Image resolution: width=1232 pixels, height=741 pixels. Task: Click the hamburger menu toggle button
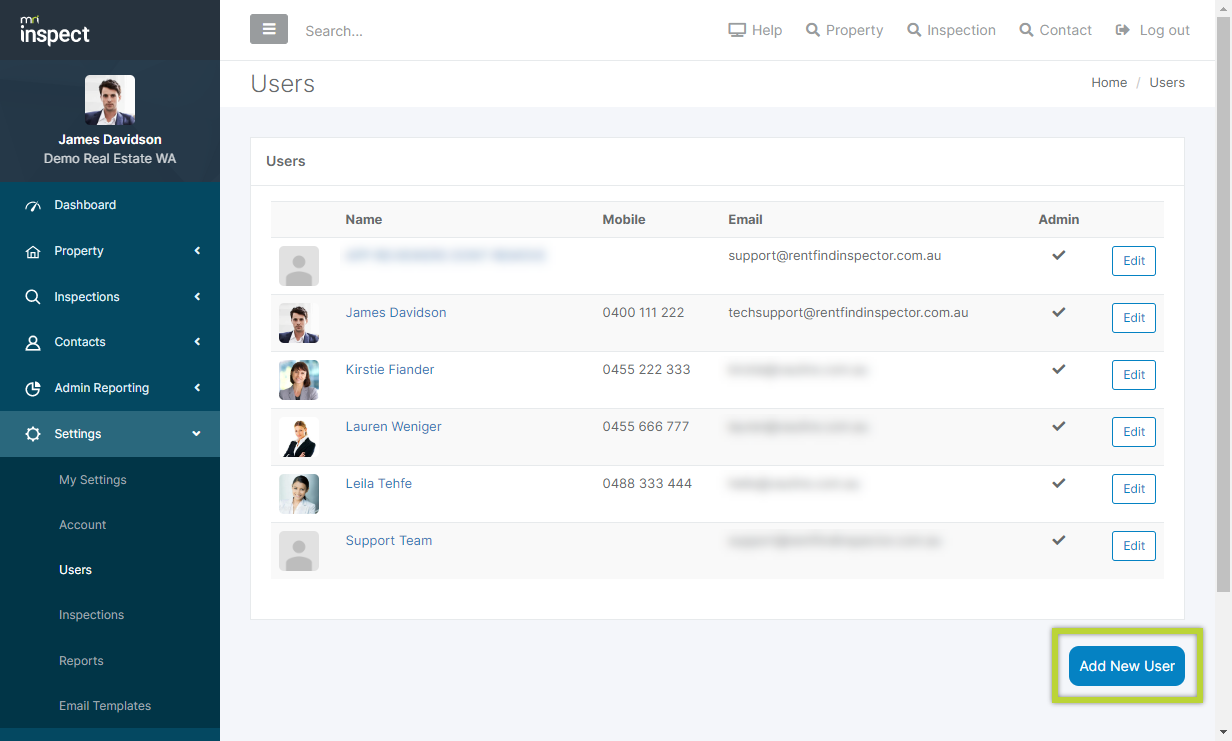[269, 29]
